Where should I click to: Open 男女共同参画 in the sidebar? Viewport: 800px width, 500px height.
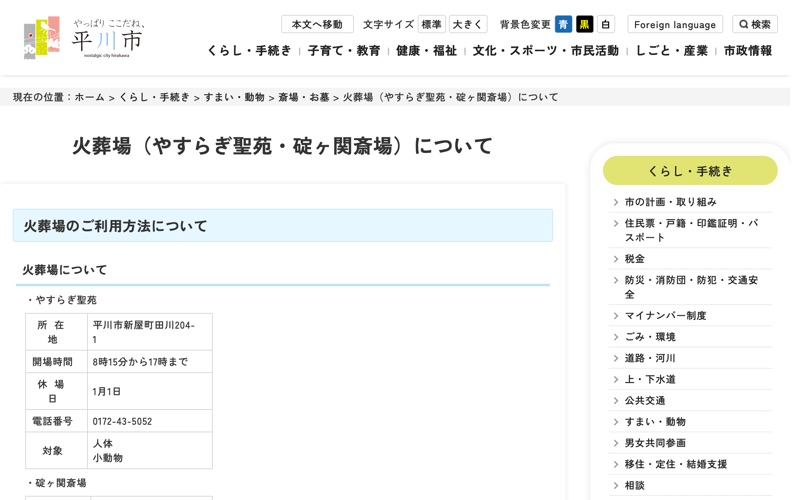point(655,443)
